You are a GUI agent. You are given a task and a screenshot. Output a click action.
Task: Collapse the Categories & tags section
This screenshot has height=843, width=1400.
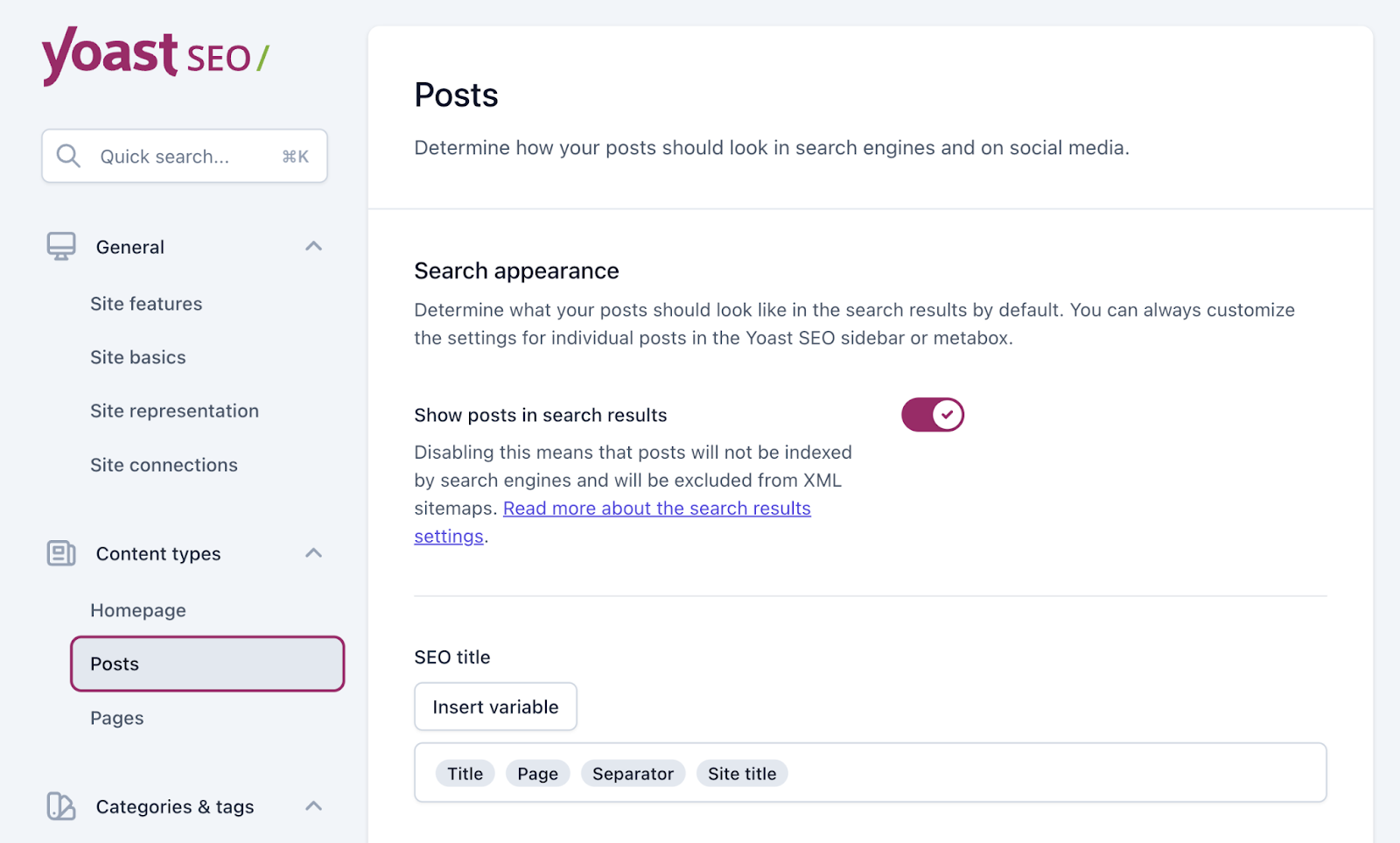[x=313, y=806]
